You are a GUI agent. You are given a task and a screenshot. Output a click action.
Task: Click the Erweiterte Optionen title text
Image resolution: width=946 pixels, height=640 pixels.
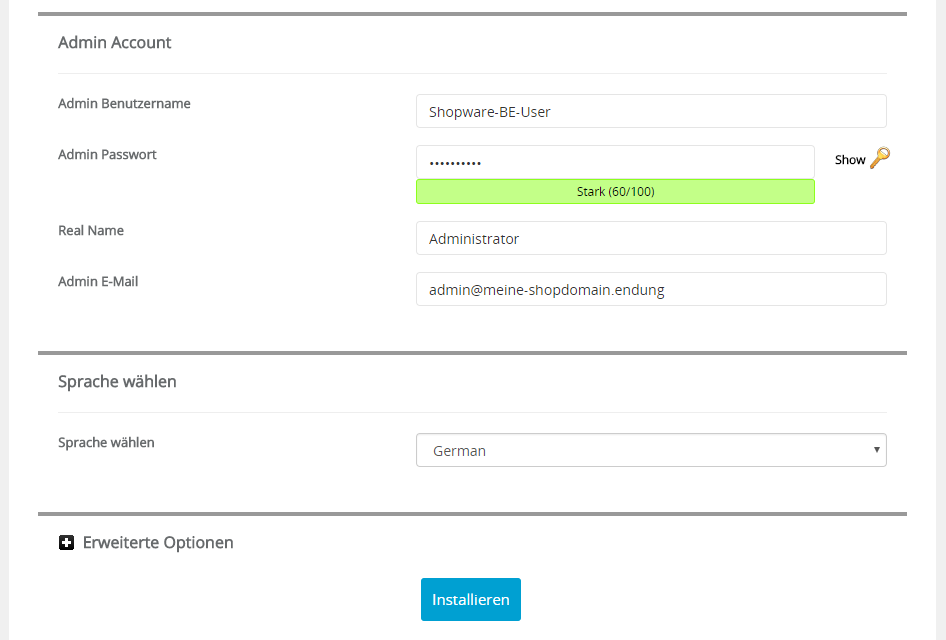[x=158, y=542]
